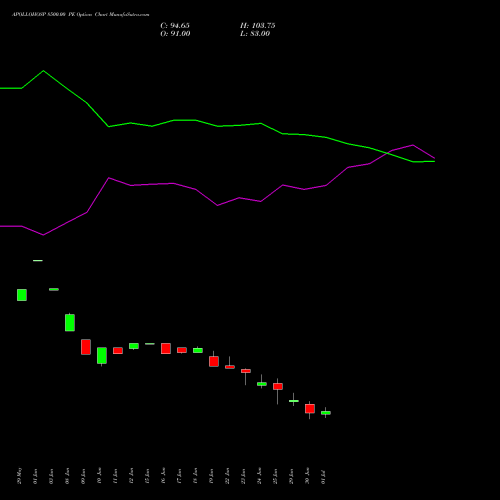Click the '01 Jul' date axis label

323,477
